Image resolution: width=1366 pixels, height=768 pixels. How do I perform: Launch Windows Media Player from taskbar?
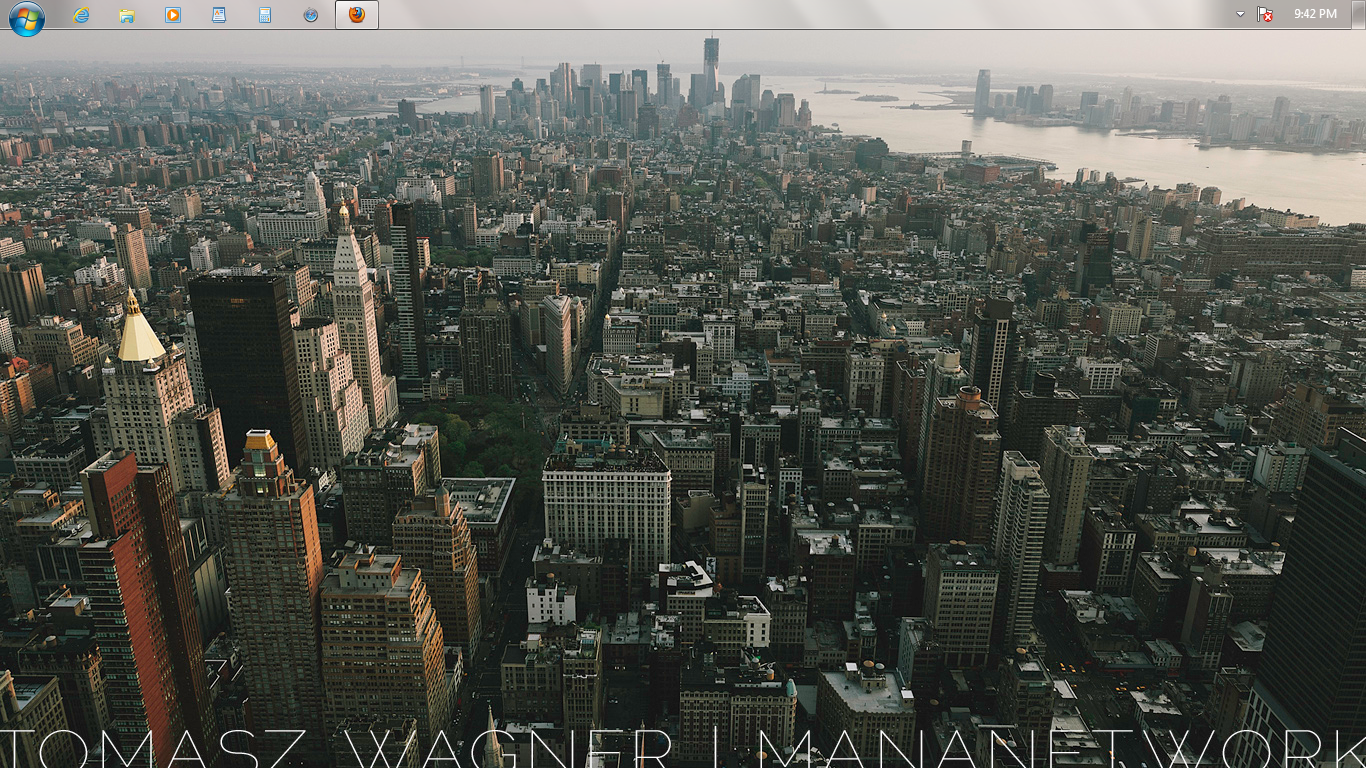(x=173, y=15)
